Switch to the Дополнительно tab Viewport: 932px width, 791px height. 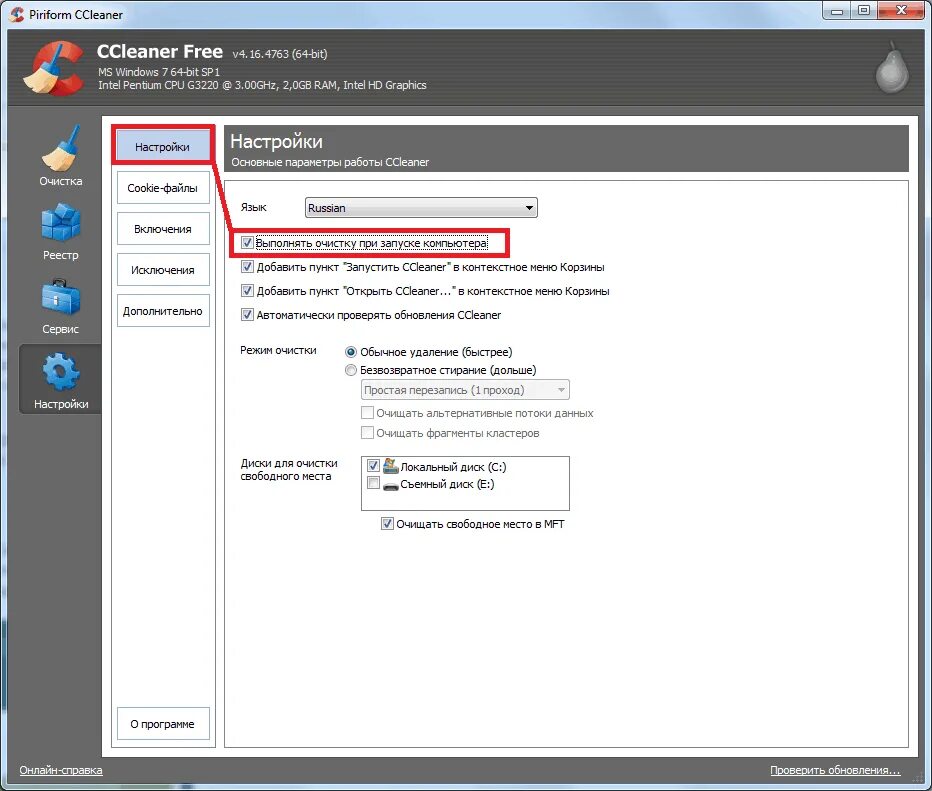(163, 311)
